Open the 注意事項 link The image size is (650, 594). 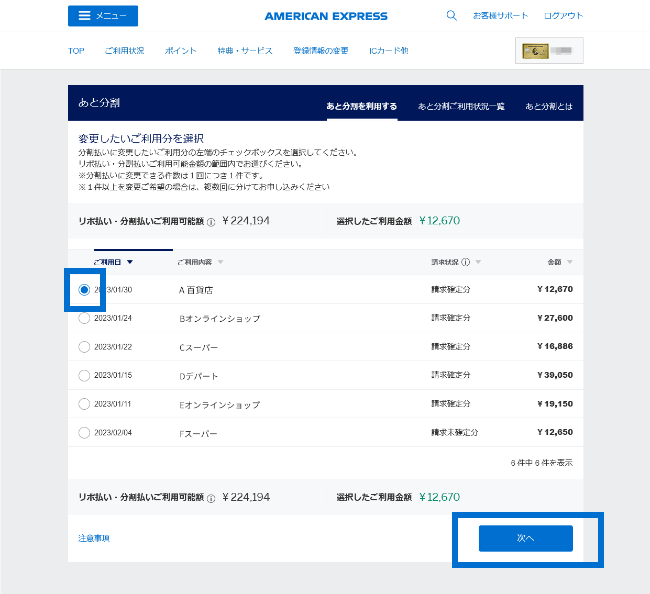[x=94, y=539]
